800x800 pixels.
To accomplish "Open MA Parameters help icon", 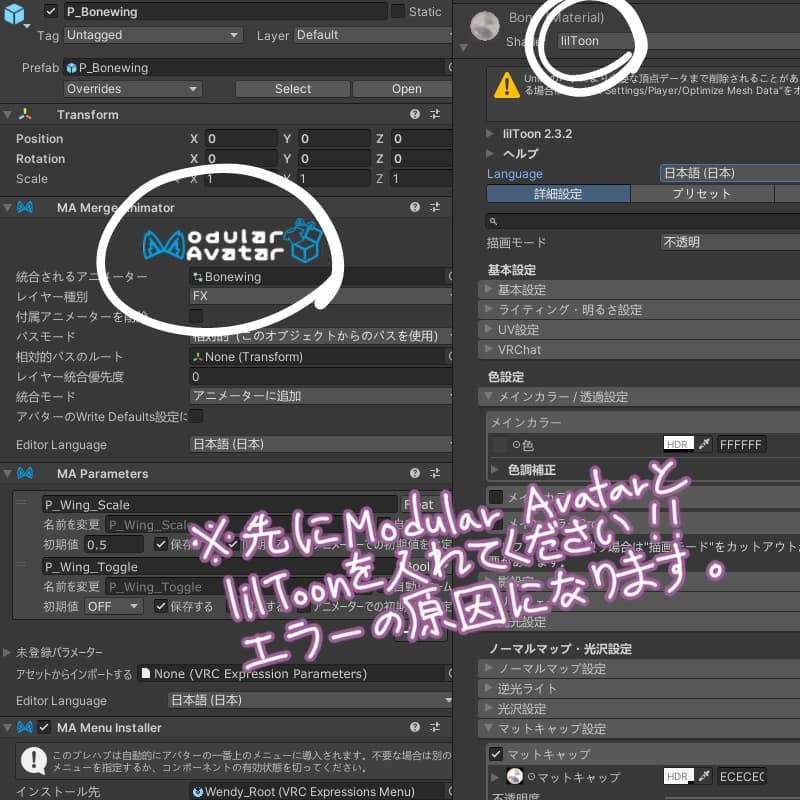I will [x=415, y=473].
